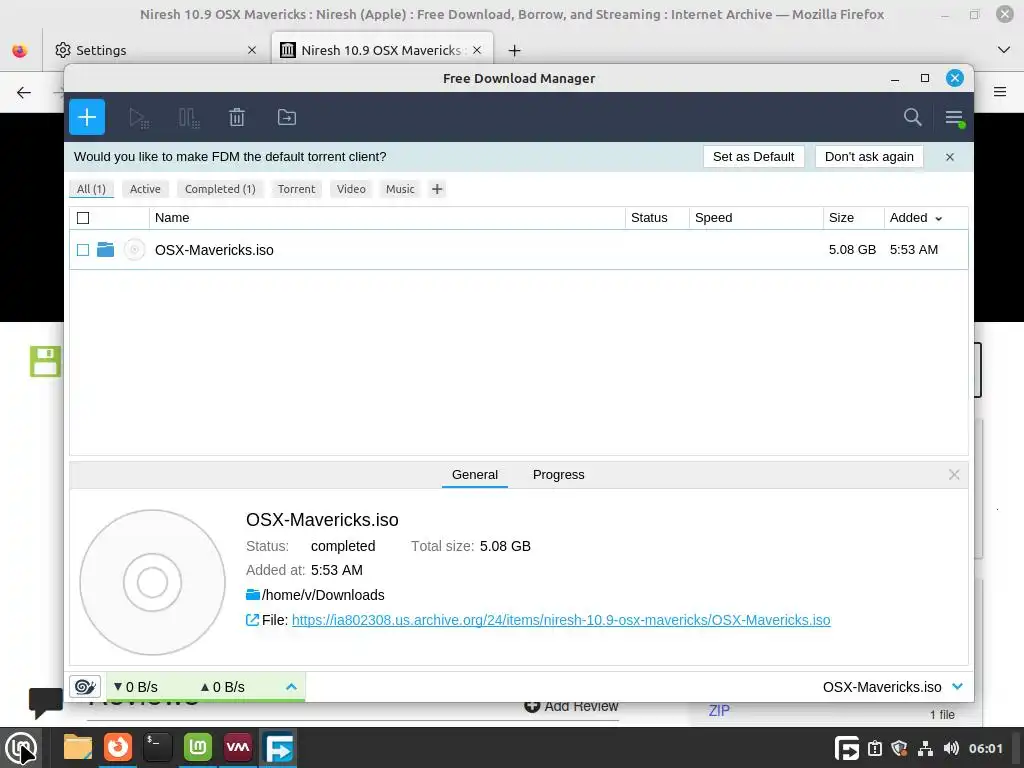Open Firefox application menu

tap(1000, 92)
